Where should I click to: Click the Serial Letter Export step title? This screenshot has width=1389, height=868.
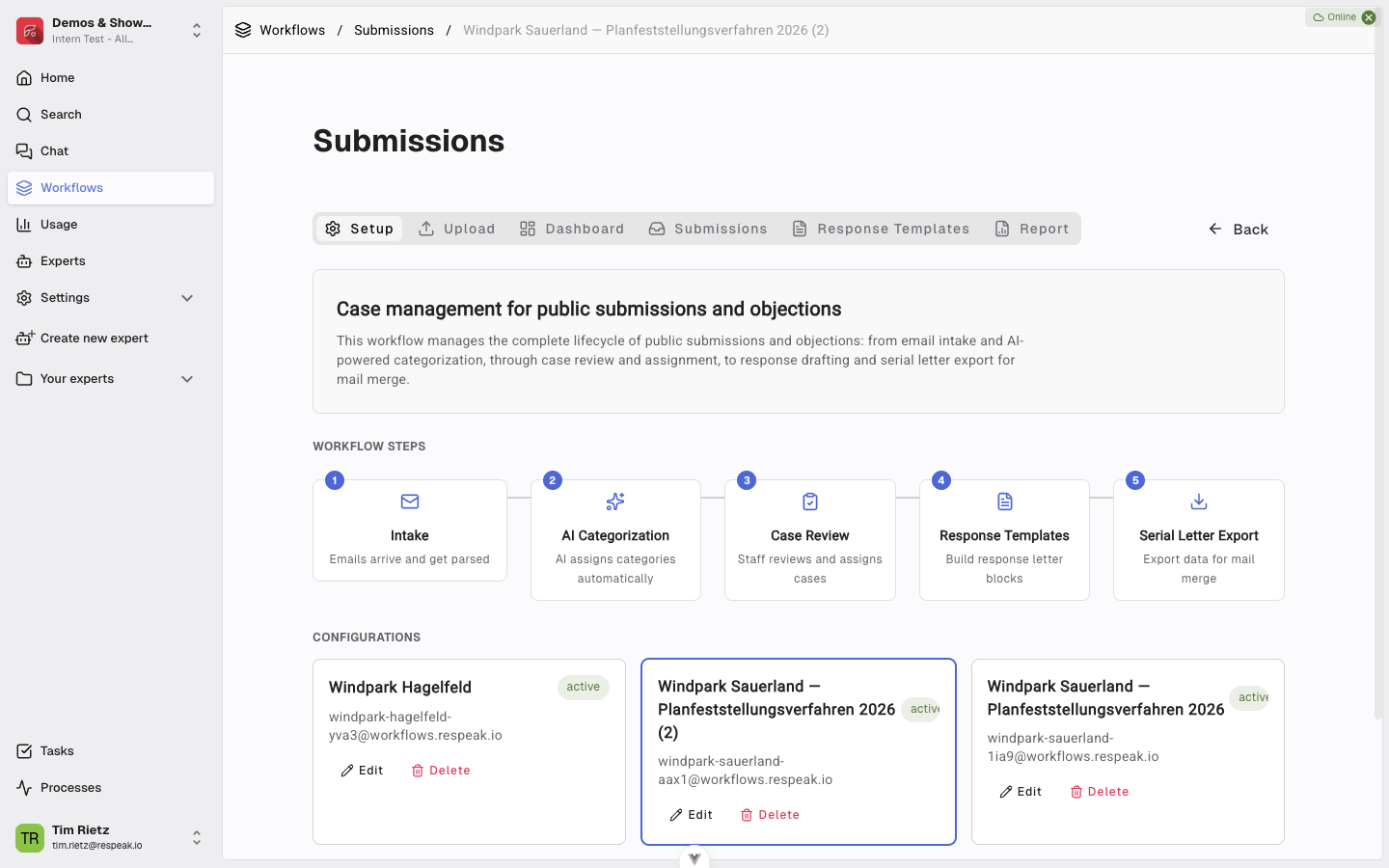point(1199,536)
